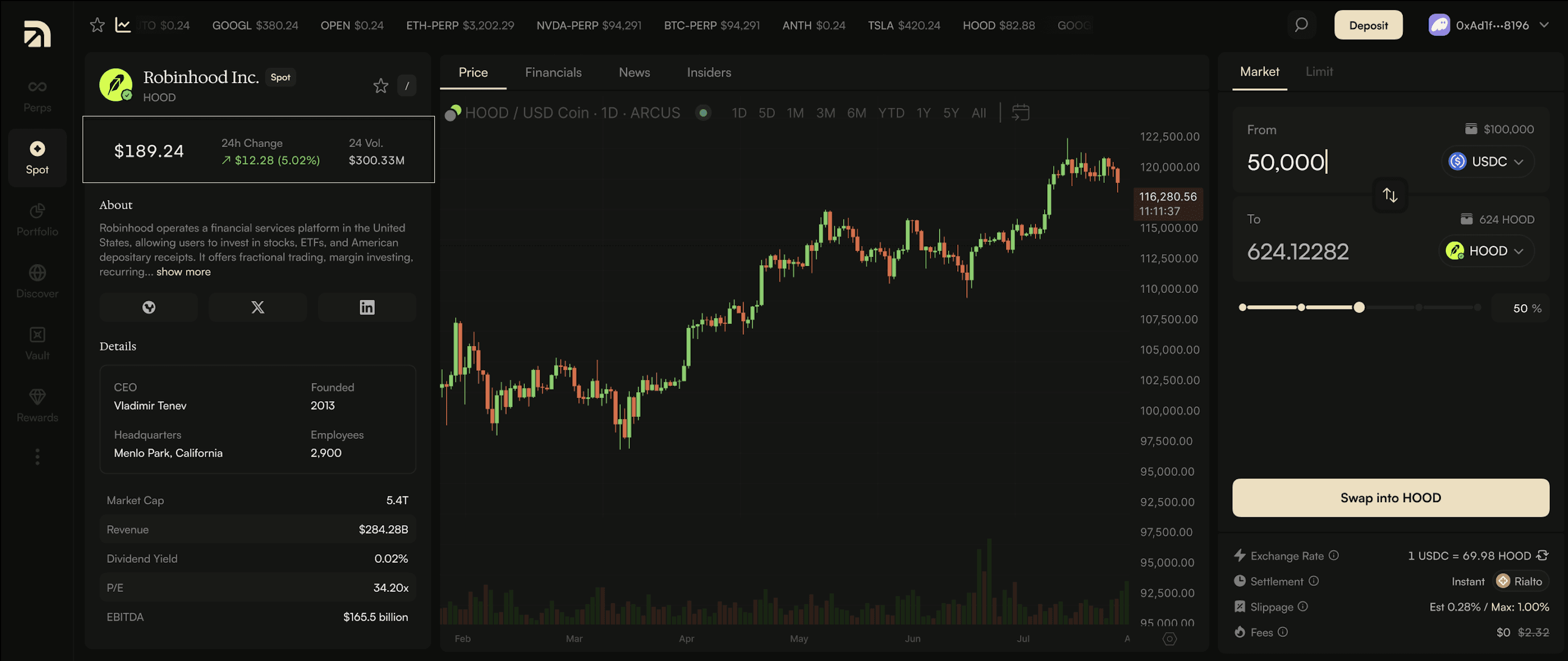
Task: Select the 1D chart range
Action: pyautogui.click(x=739, y=113)
